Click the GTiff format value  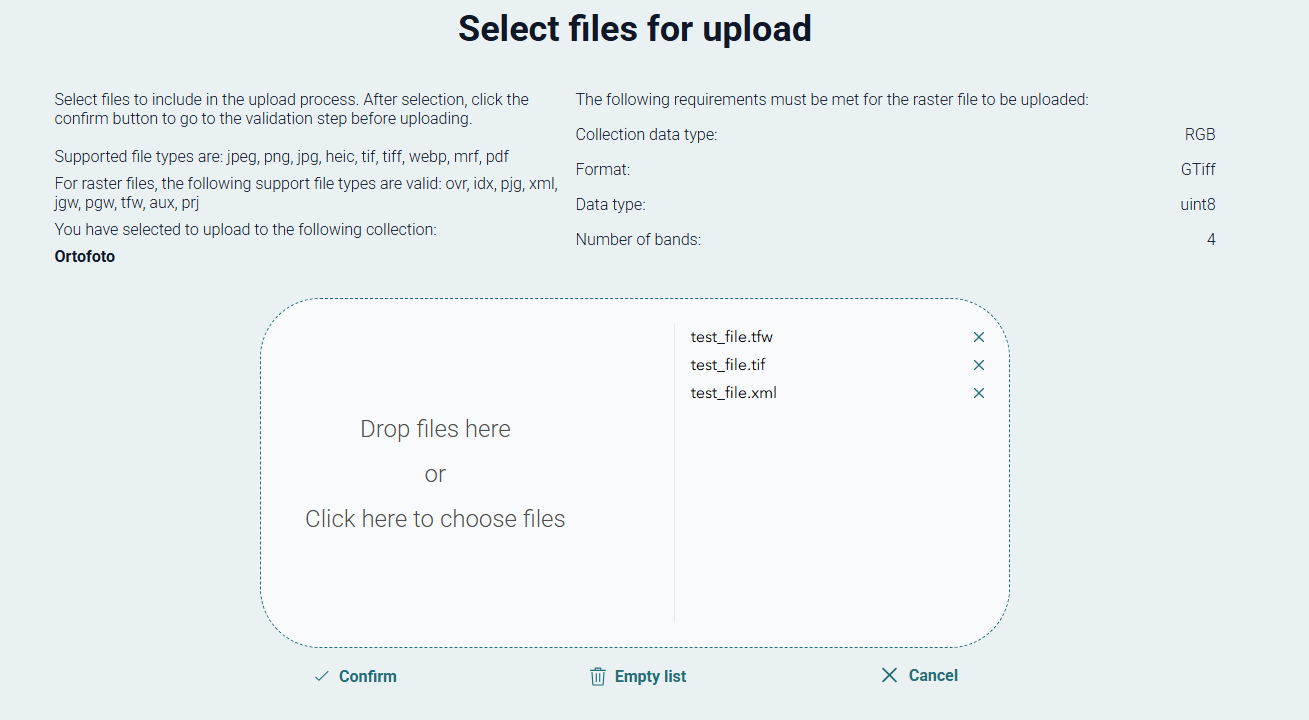(x=1197, y=170)
